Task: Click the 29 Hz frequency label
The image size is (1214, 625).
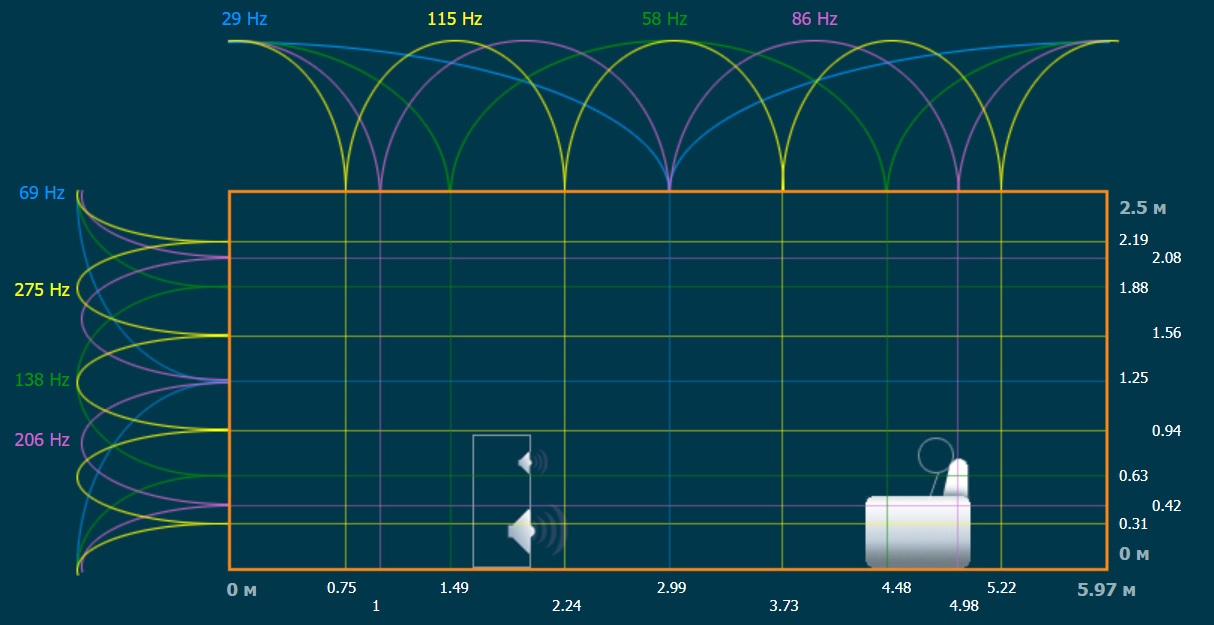Action: (245, 19)
